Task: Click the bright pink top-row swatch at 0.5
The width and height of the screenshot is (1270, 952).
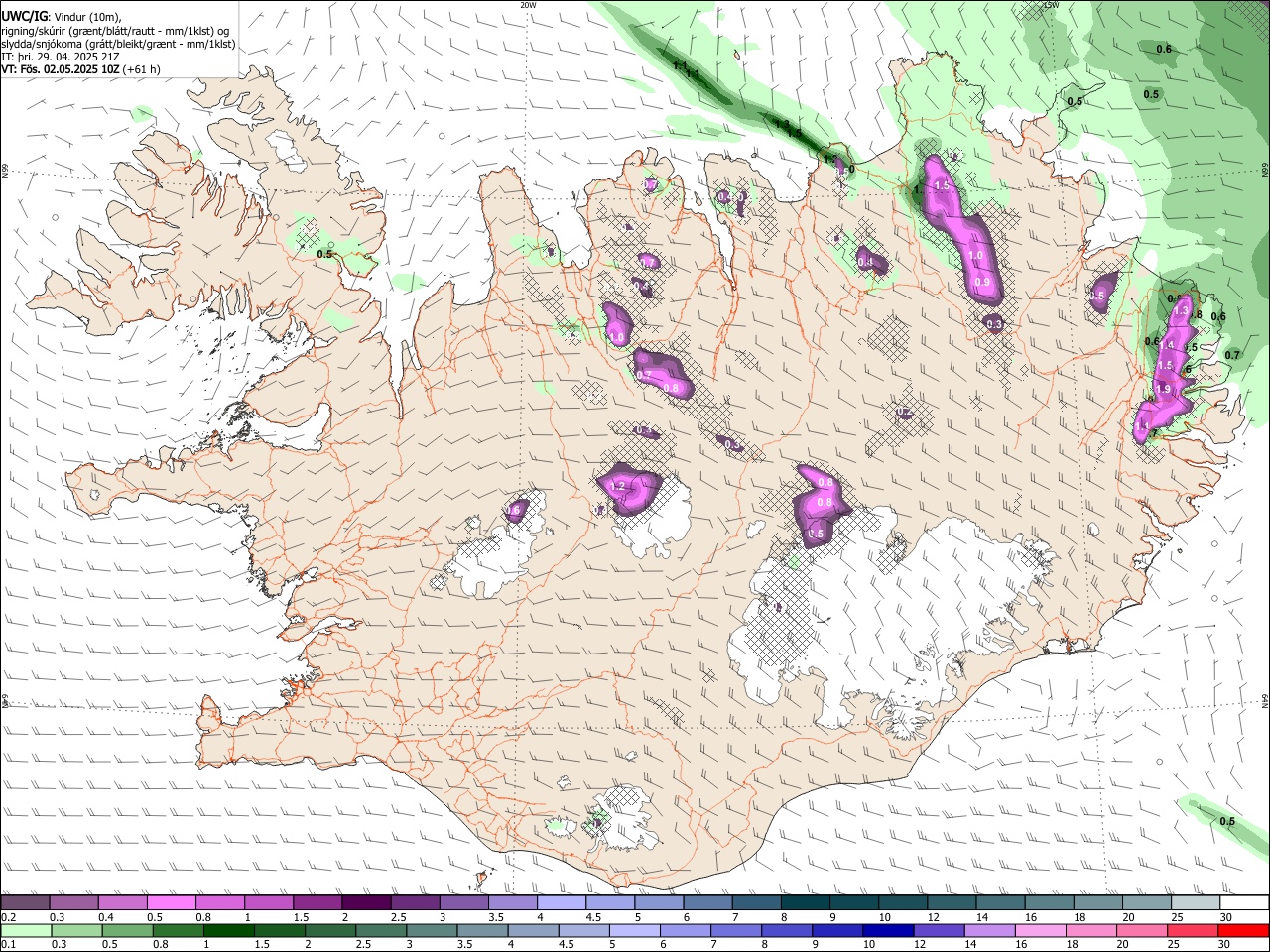Action: click(x=171, y=903)
